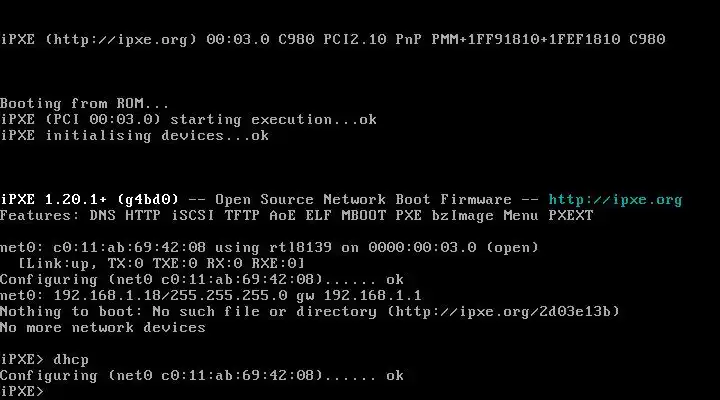720x400 pixels.
Task: Click the Open Source Network Boot Firmware text
Action: coord(363,200)
